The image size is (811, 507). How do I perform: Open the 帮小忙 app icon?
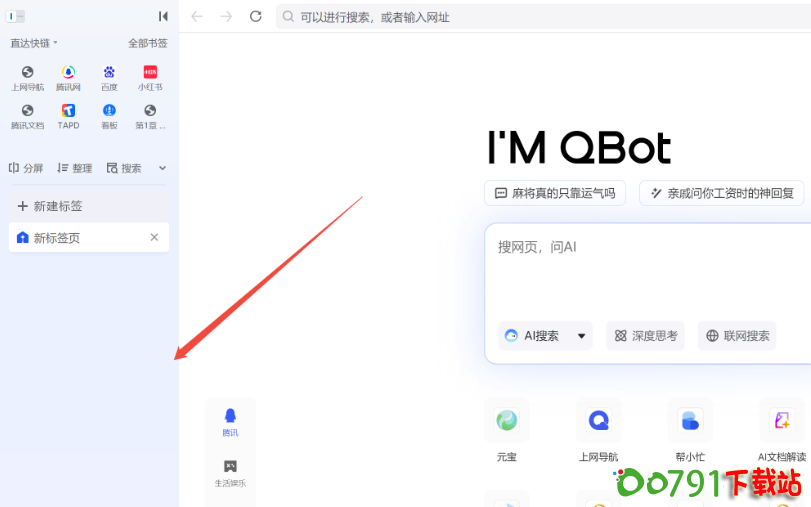click(x=689, y=421)
